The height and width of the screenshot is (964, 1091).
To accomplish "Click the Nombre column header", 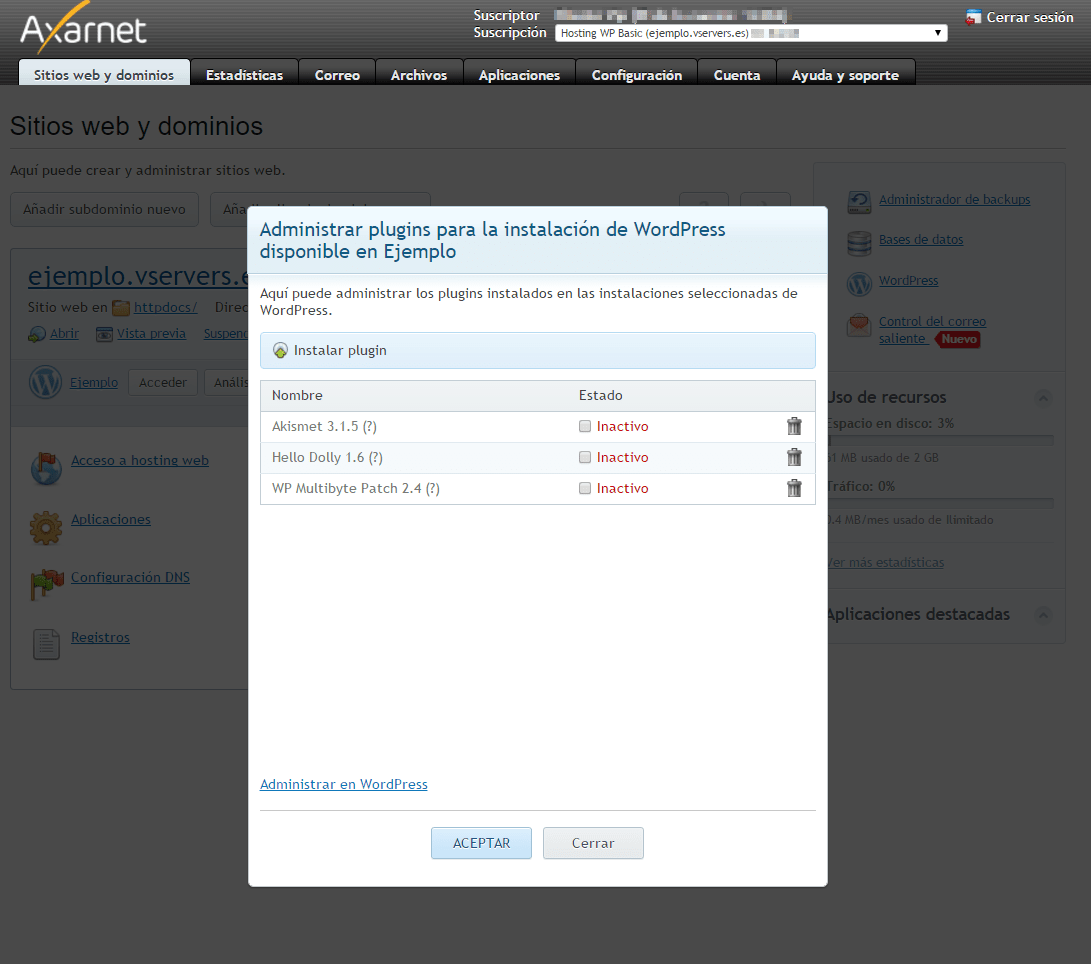I will click(x=297, y=395).
